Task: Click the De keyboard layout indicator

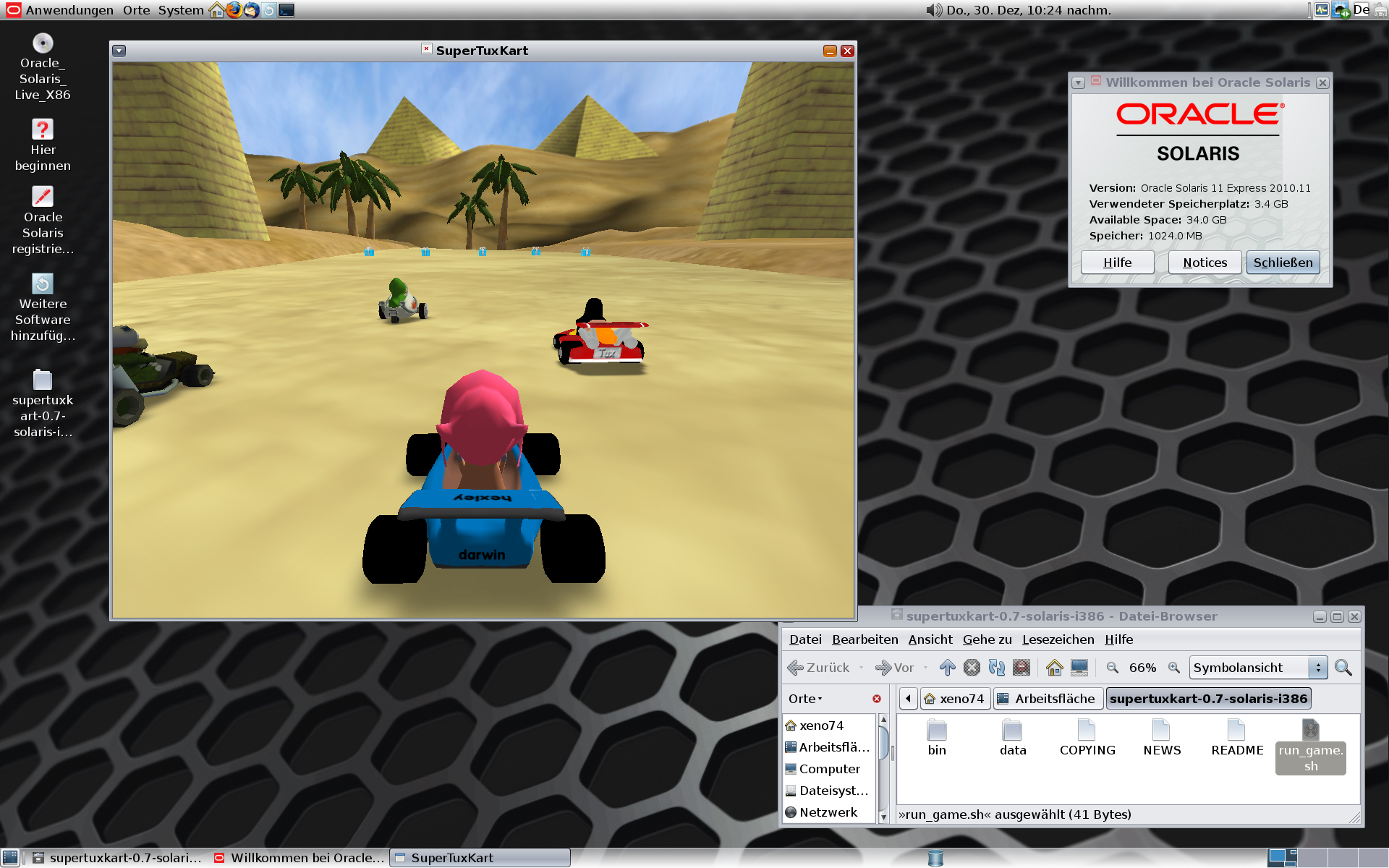Action: [1361, 10]
